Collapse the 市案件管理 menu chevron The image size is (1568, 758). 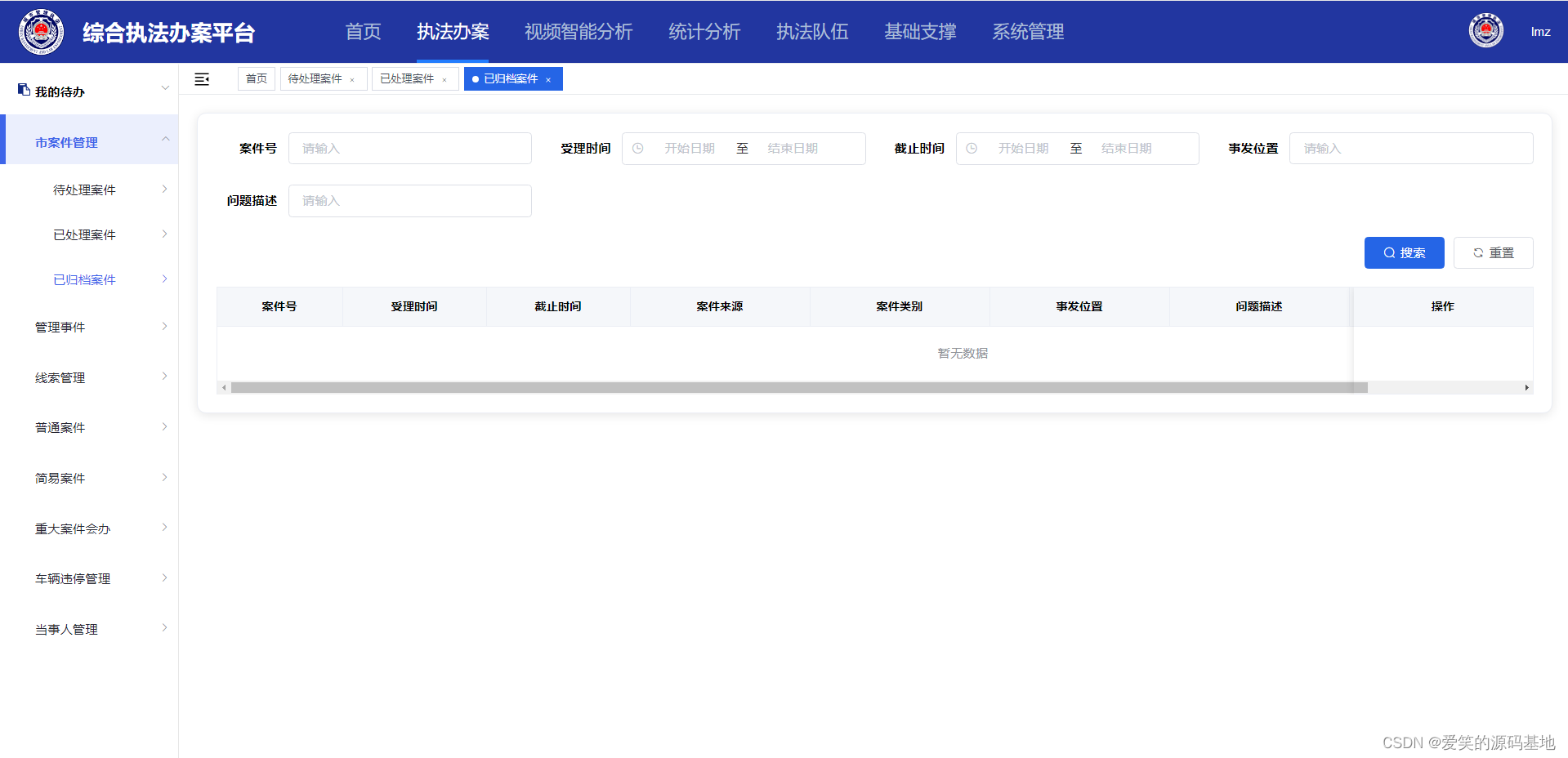click(x=165, y=139)
